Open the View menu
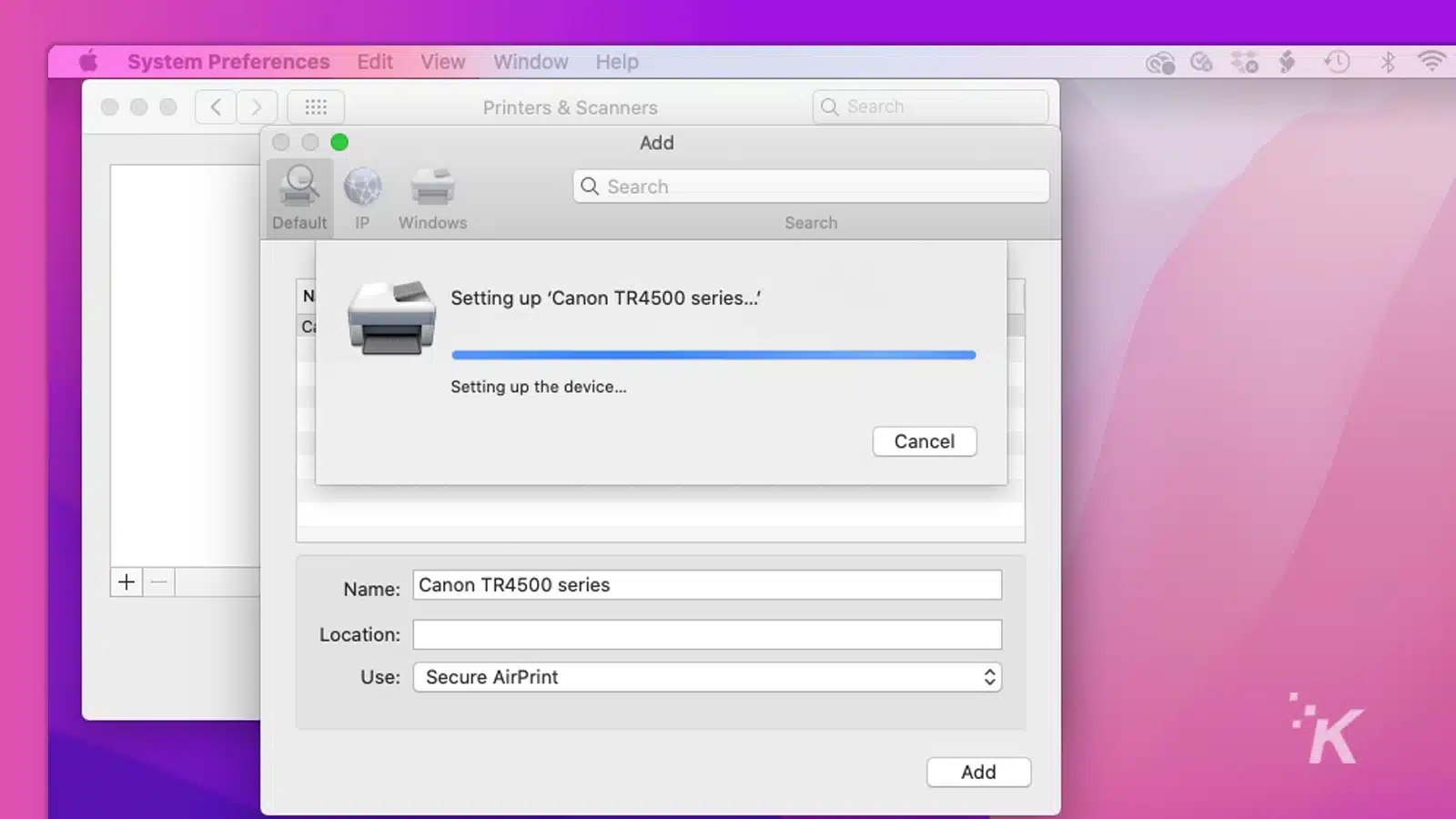 click(443, 62)
